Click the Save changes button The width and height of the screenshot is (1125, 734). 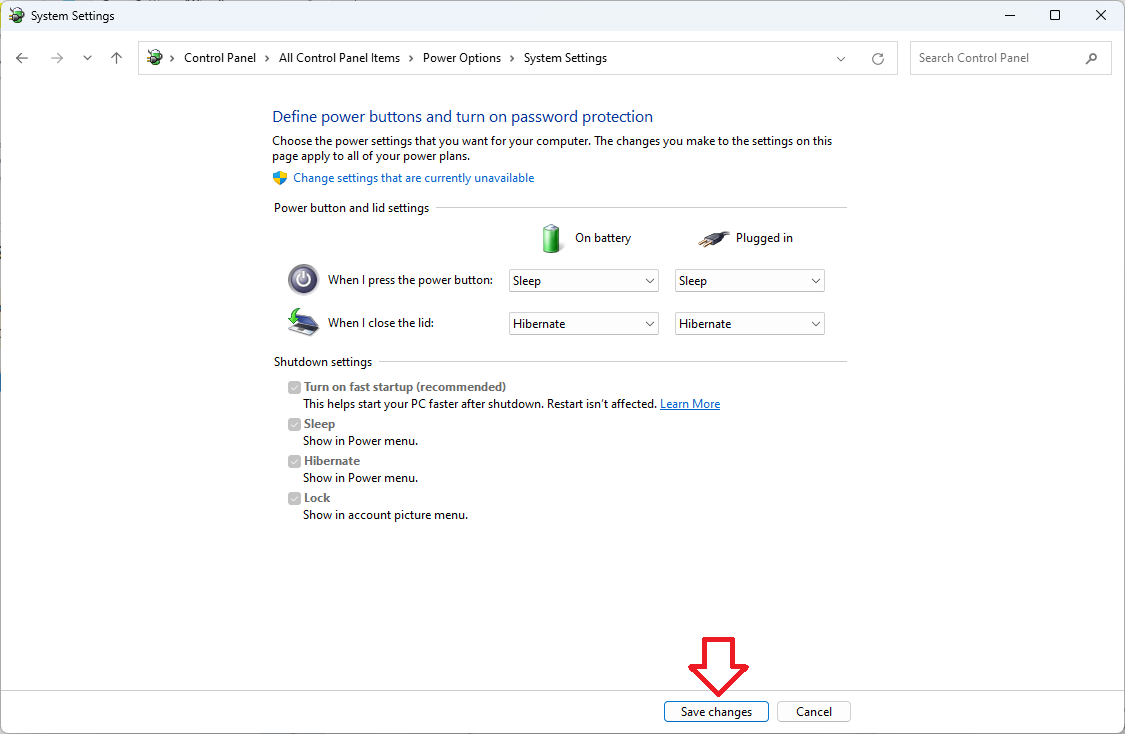pos(716,711)
